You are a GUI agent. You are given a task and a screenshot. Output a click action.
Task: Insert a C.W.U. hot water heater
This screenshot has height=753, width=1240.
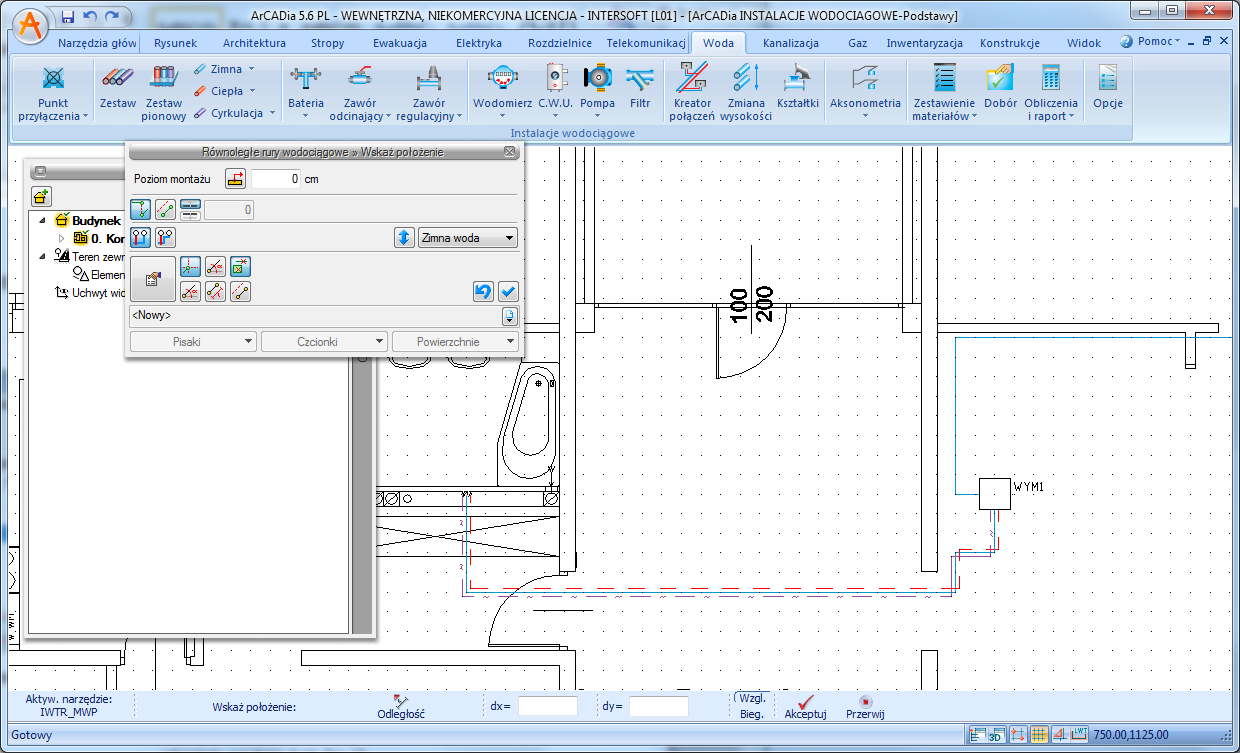555,92
